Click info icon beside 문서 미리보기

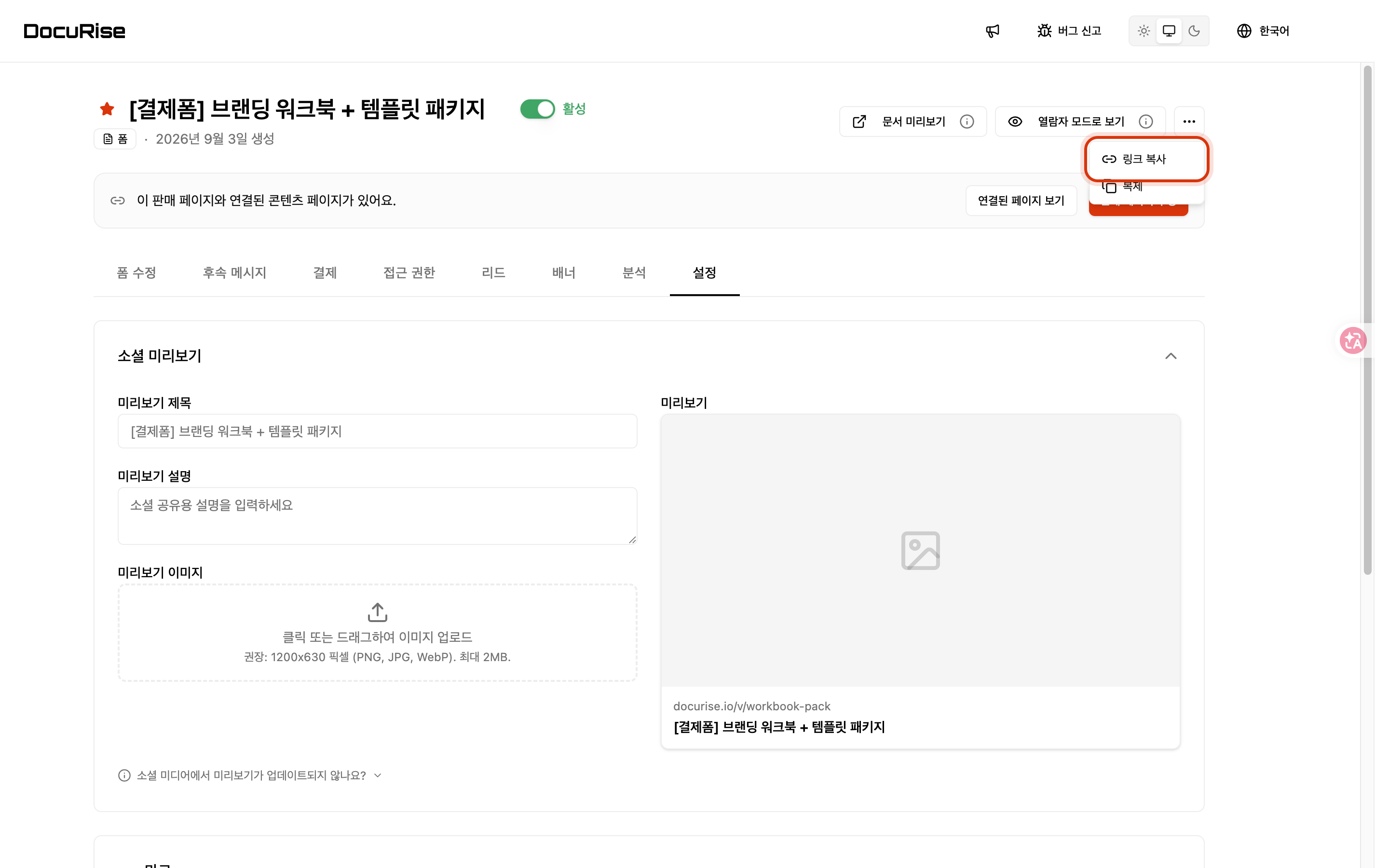tap(967, 122)
